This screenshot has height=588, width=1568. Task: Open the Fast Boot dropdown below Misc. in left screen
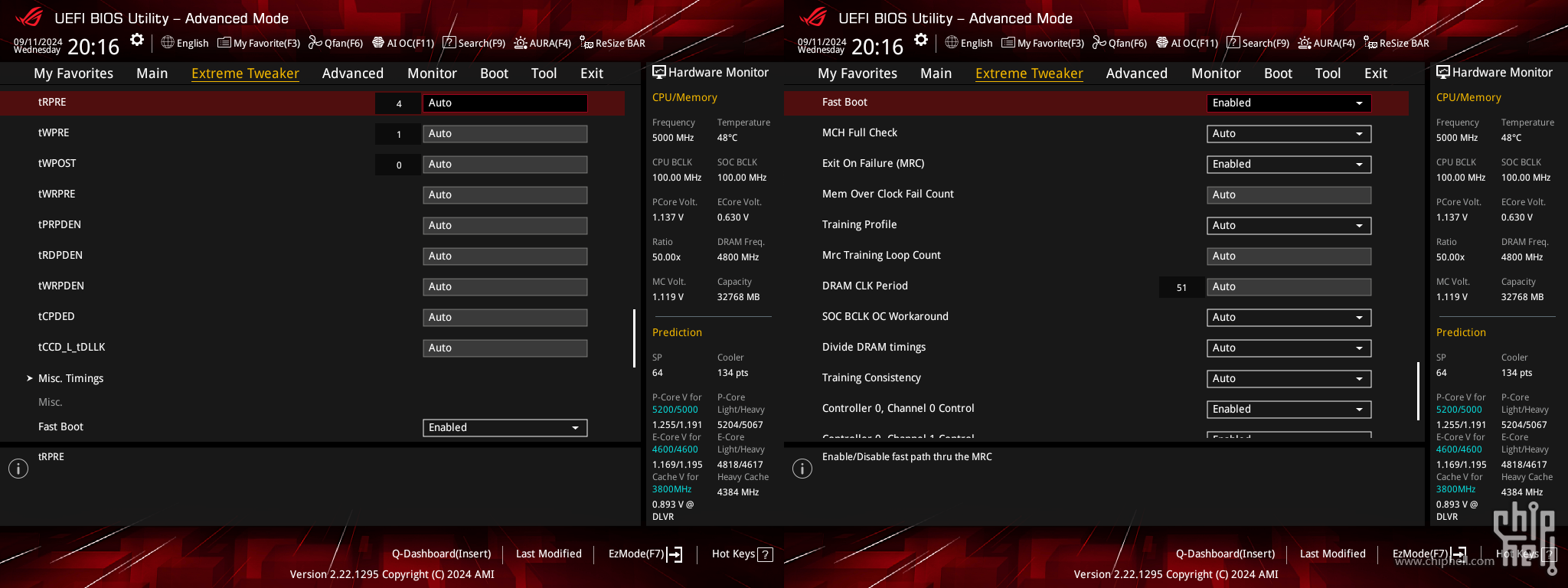pos(505,427)
